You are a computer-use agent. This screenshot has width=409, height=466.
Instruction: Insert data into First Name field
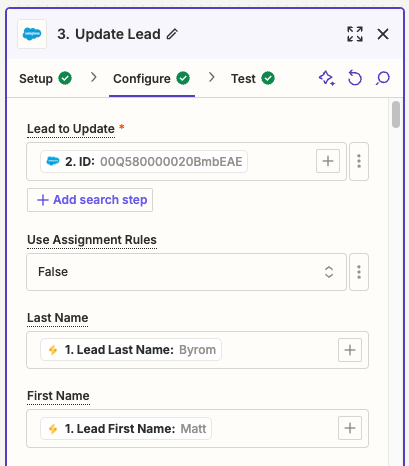click(x=350, y=428)
